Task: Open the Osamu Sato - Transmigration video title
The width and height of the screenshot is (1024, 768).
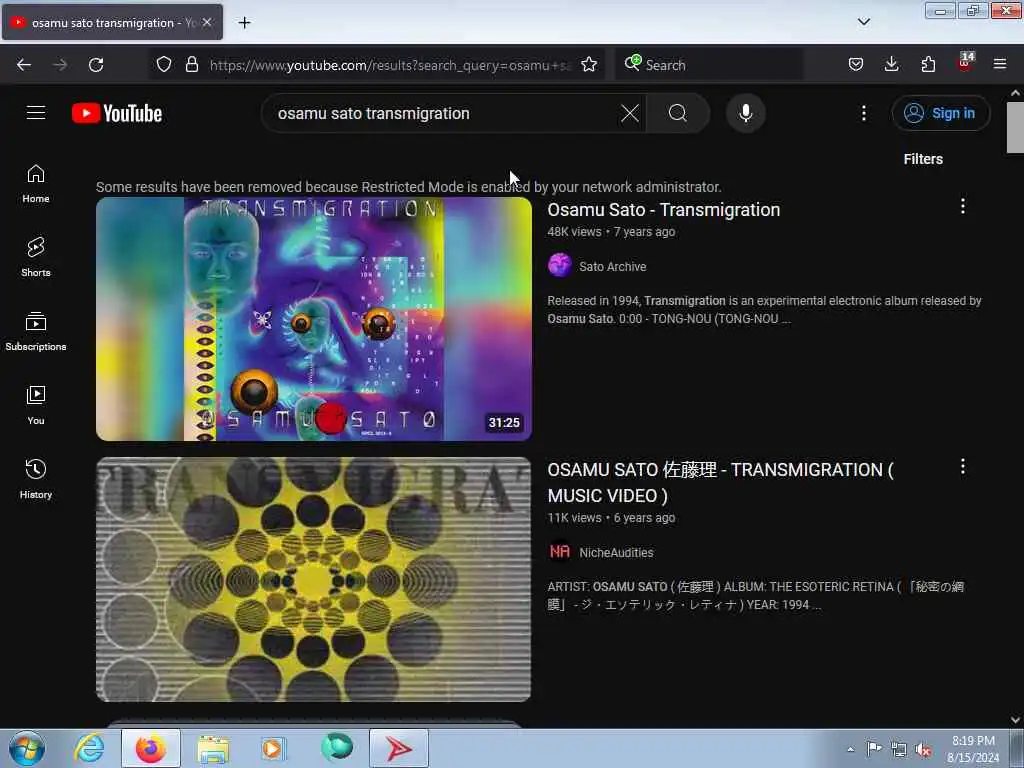Action: tap(664, 210)
